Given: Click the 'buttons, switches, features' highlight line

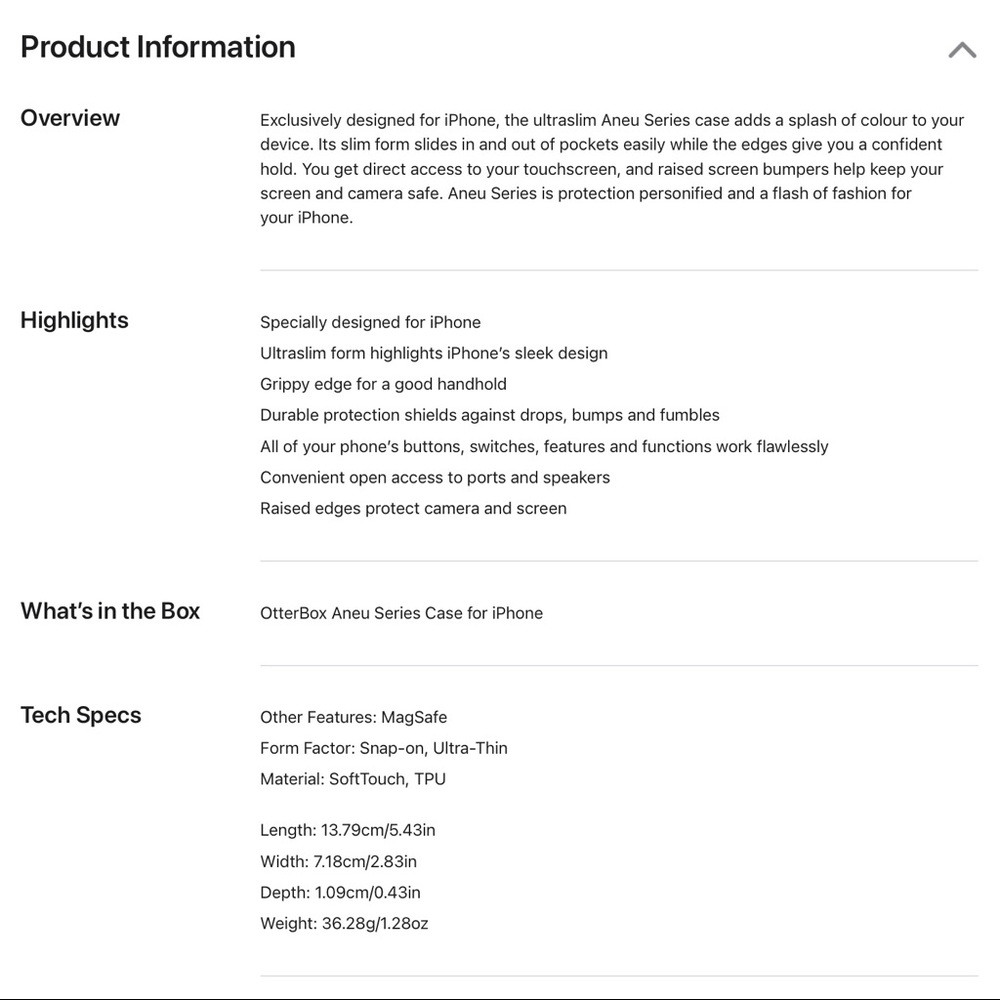Looking at the screenshot, I should coord(544,446).
